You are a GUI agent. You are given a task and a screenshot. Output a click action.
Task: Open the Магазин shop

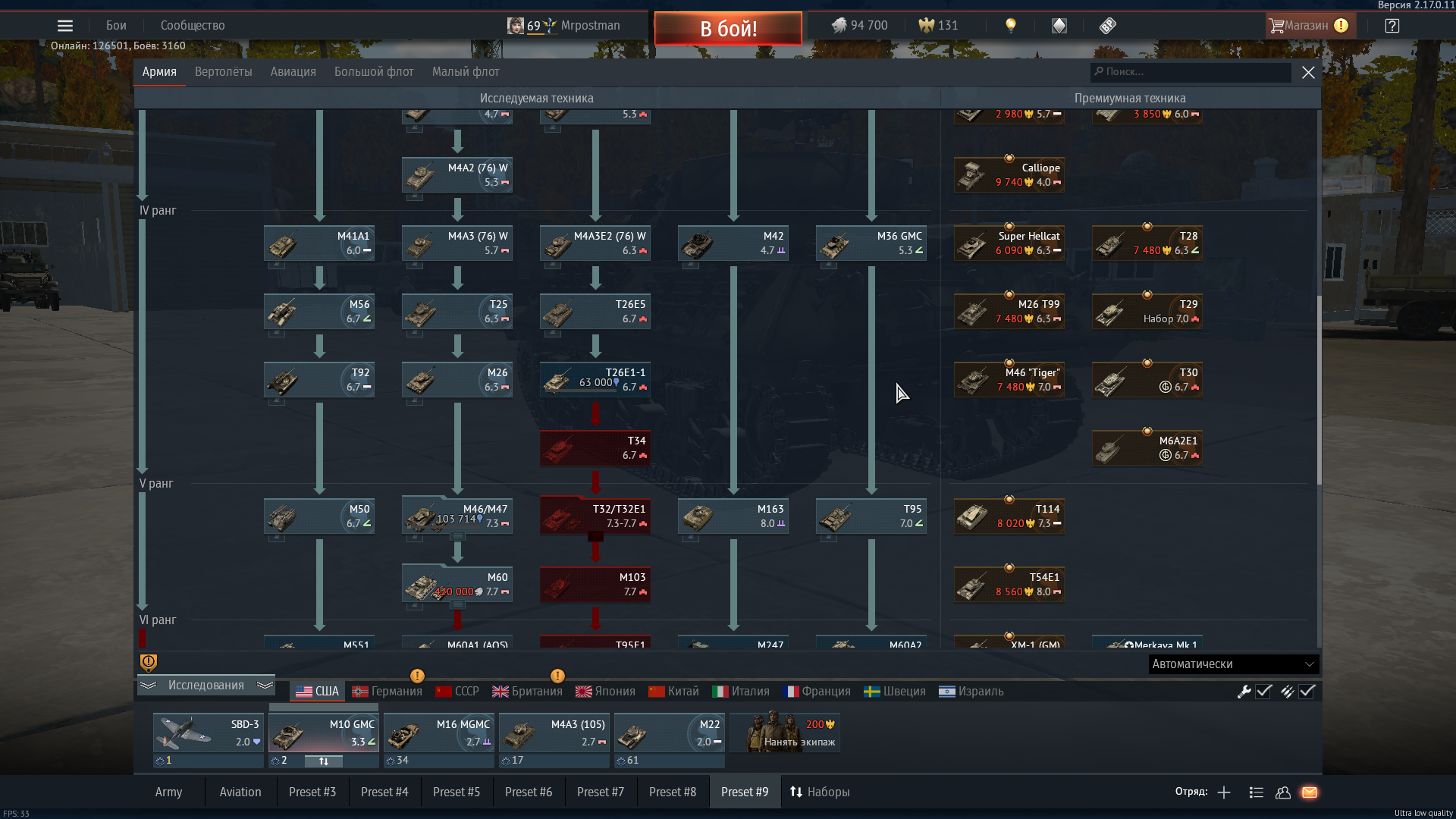1310,26
